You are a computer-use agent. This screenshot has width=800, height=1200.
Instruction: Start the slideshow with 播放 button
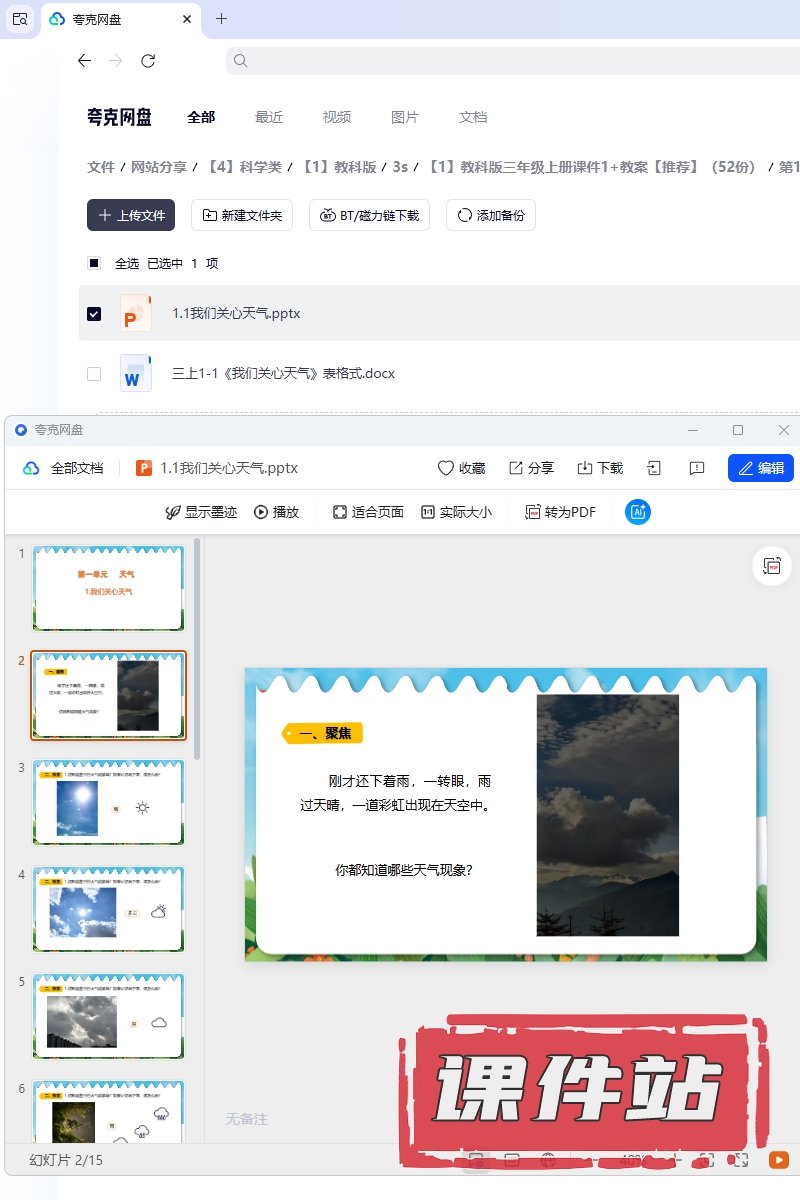point(276,512)
